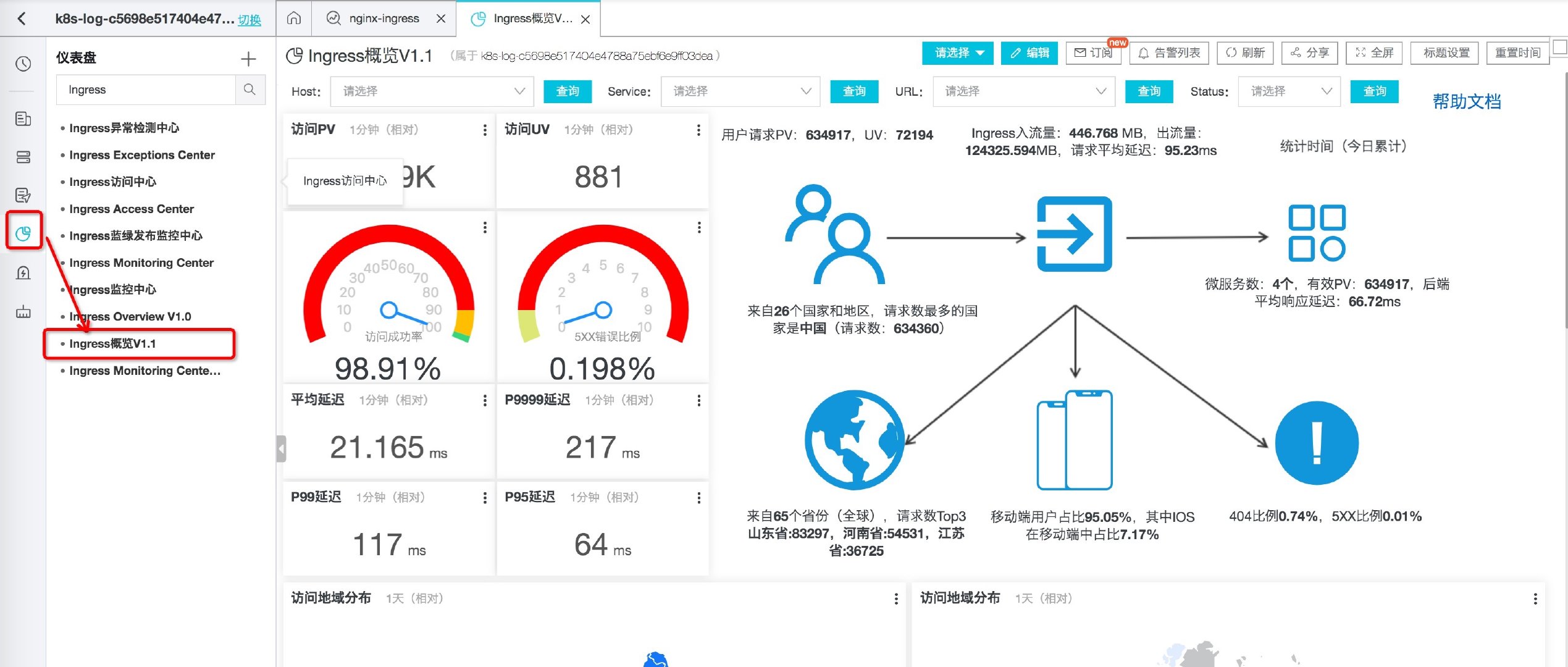Screen dimensions: 1568x667
Task: Expand the Host dropdown
Action: (432, 91)
